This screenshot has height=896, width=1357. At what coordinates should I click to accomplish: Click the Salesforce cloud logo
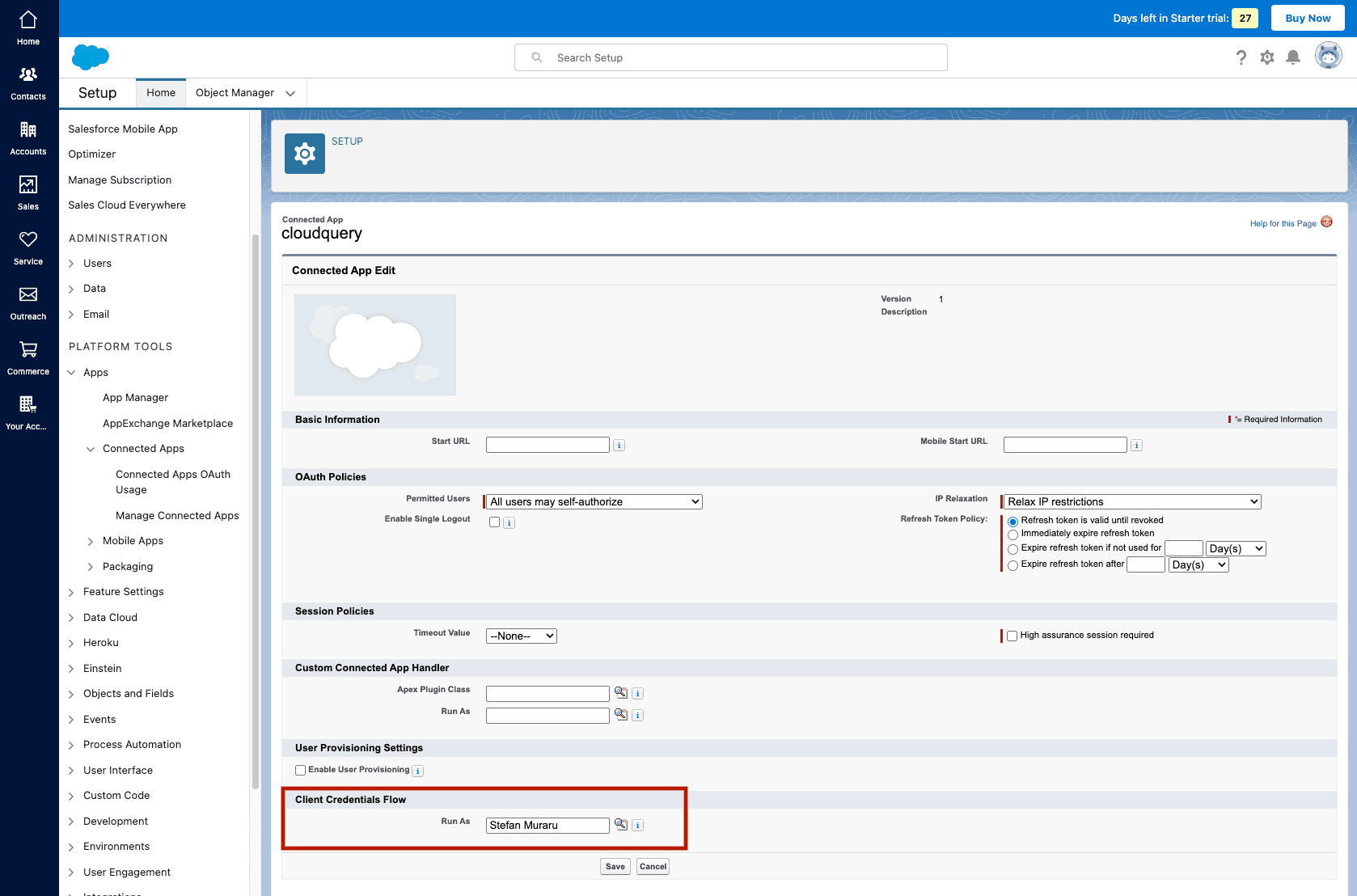[91, 57]
